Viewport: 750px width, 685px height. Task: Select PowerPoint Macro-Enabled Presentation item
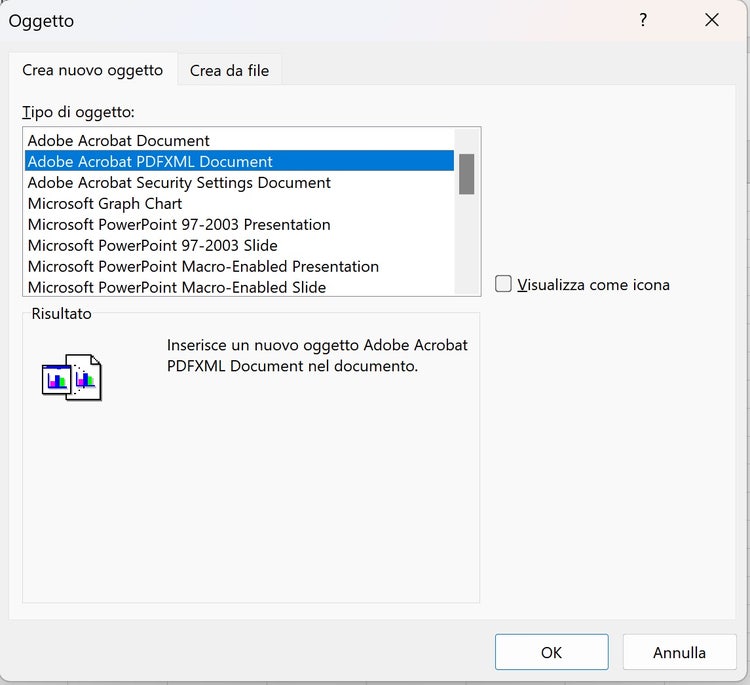(203, 267)
